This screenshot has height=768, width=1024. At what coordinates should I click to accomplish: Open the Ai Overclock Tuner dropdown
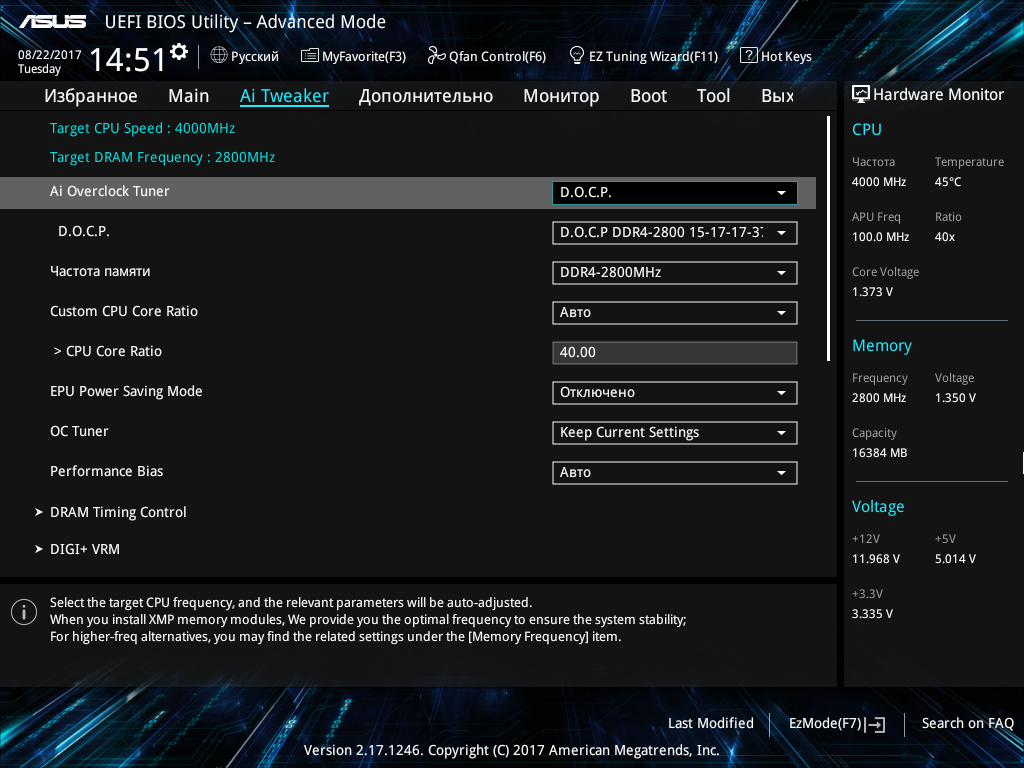tap(675, 193)
